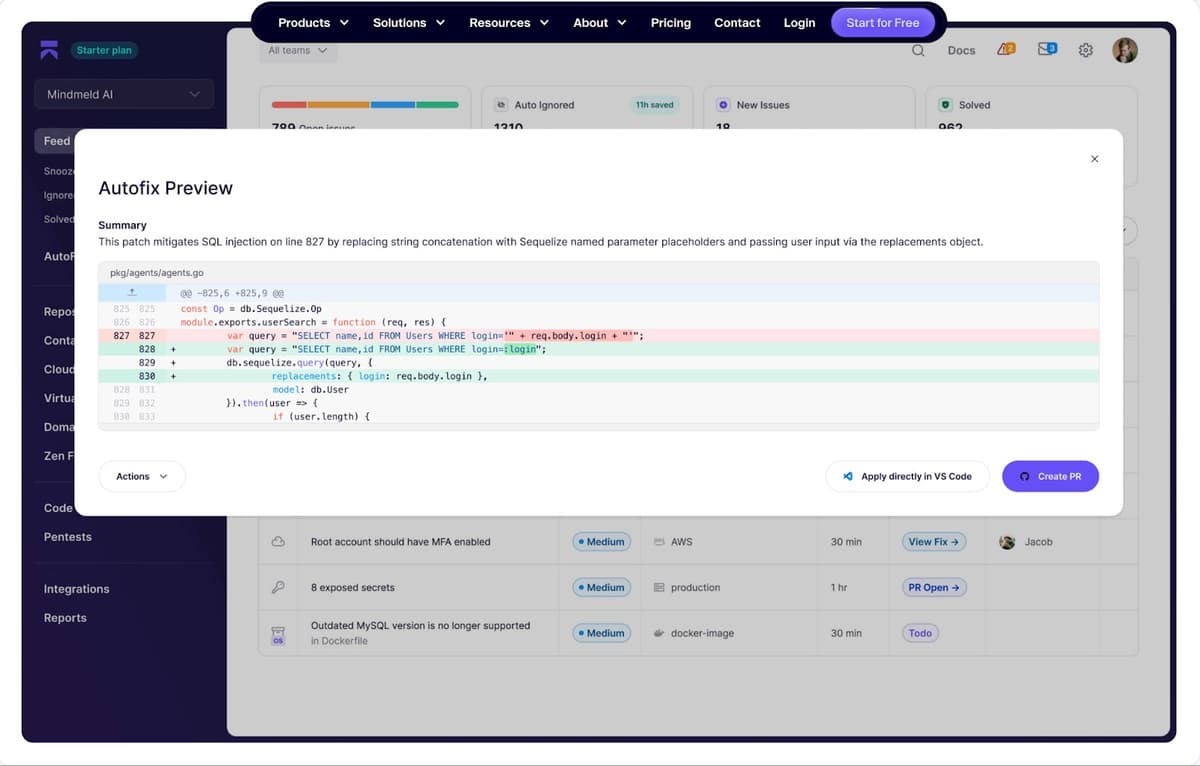The width and height of the screenshot is (1200, 766).
Task: Click PR Open on exposed secrets row
Action: coord(933,588)
